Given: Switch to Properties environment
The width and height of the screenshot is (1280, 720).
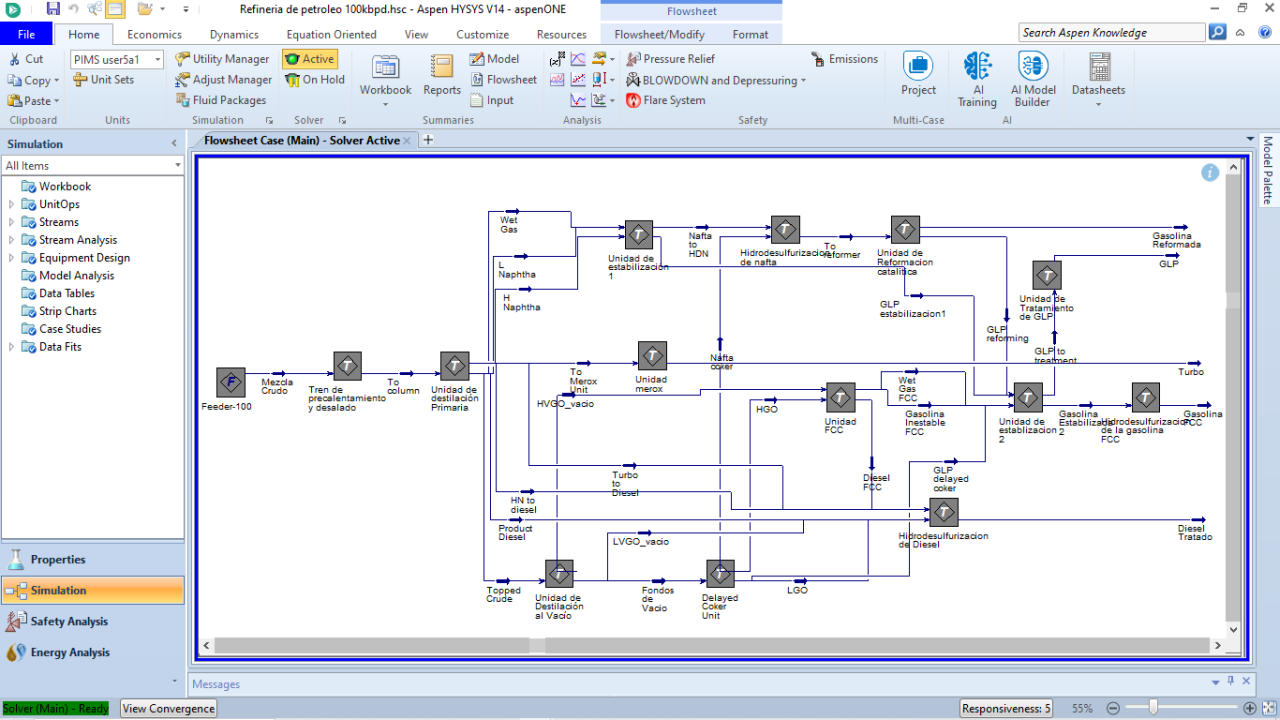Looking at the screenshot, I should [x=92, y=559].
